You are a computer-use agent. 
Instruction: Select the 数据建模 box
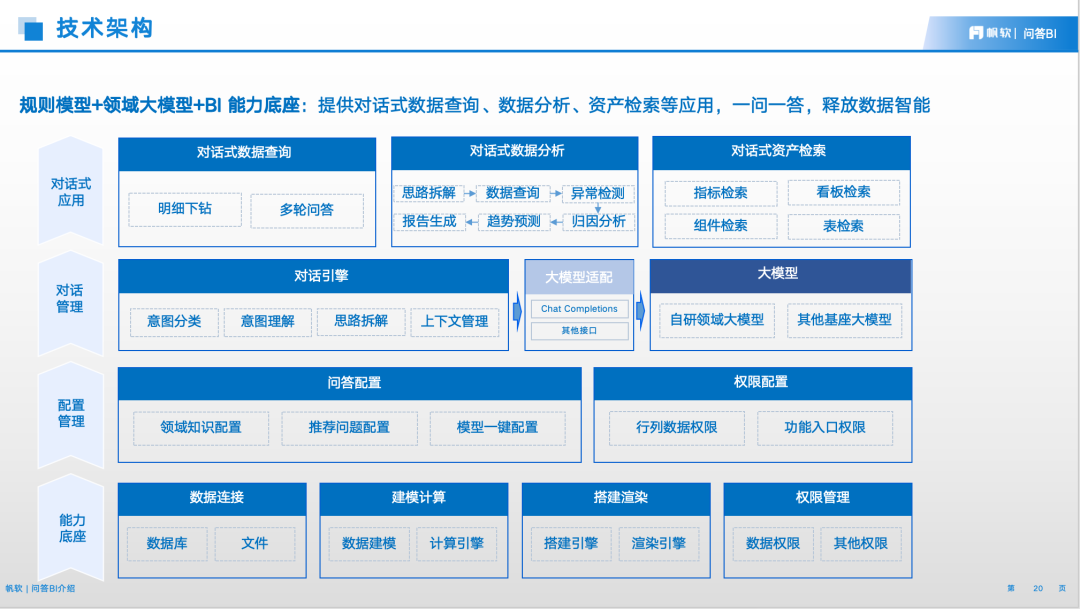point(369,544)
